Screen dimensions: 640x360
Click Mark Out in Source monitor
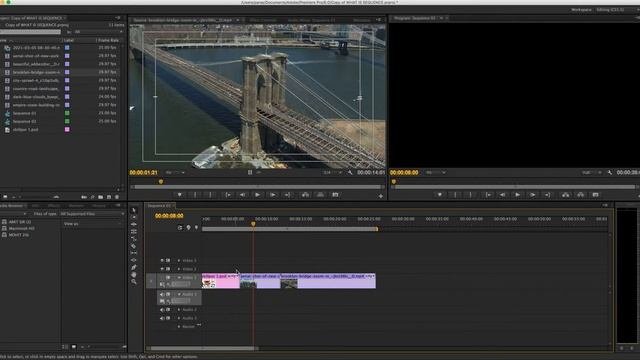[210, 195]
